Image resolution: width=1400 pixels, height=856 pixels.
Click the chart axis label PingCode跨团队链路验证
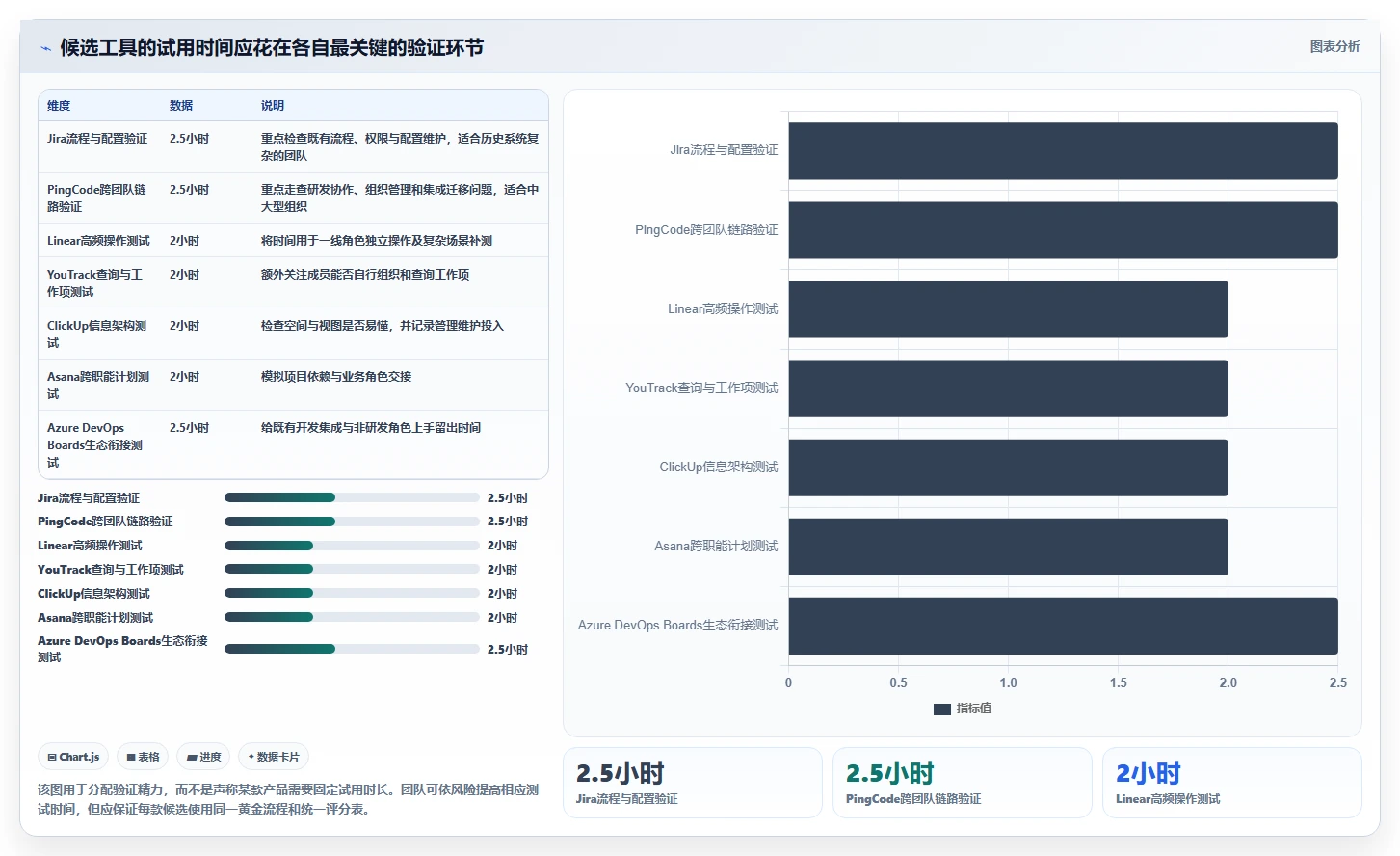coord(706,230)
